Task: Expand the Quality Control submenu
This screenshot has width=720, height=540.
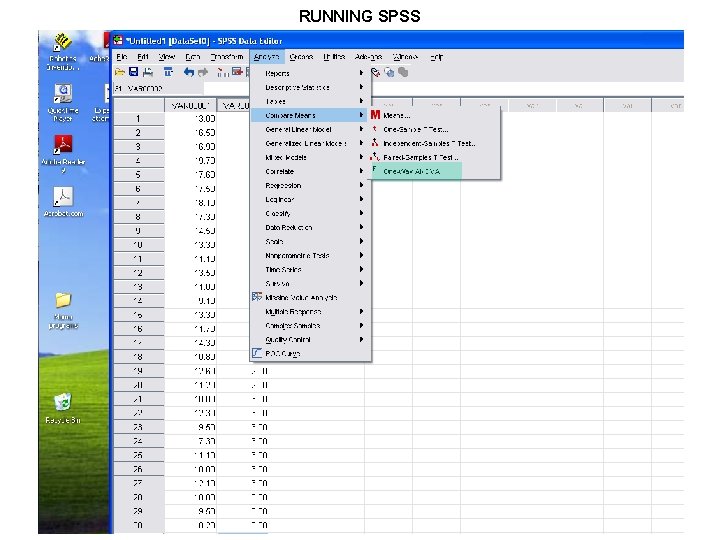Action: (310, 339)
